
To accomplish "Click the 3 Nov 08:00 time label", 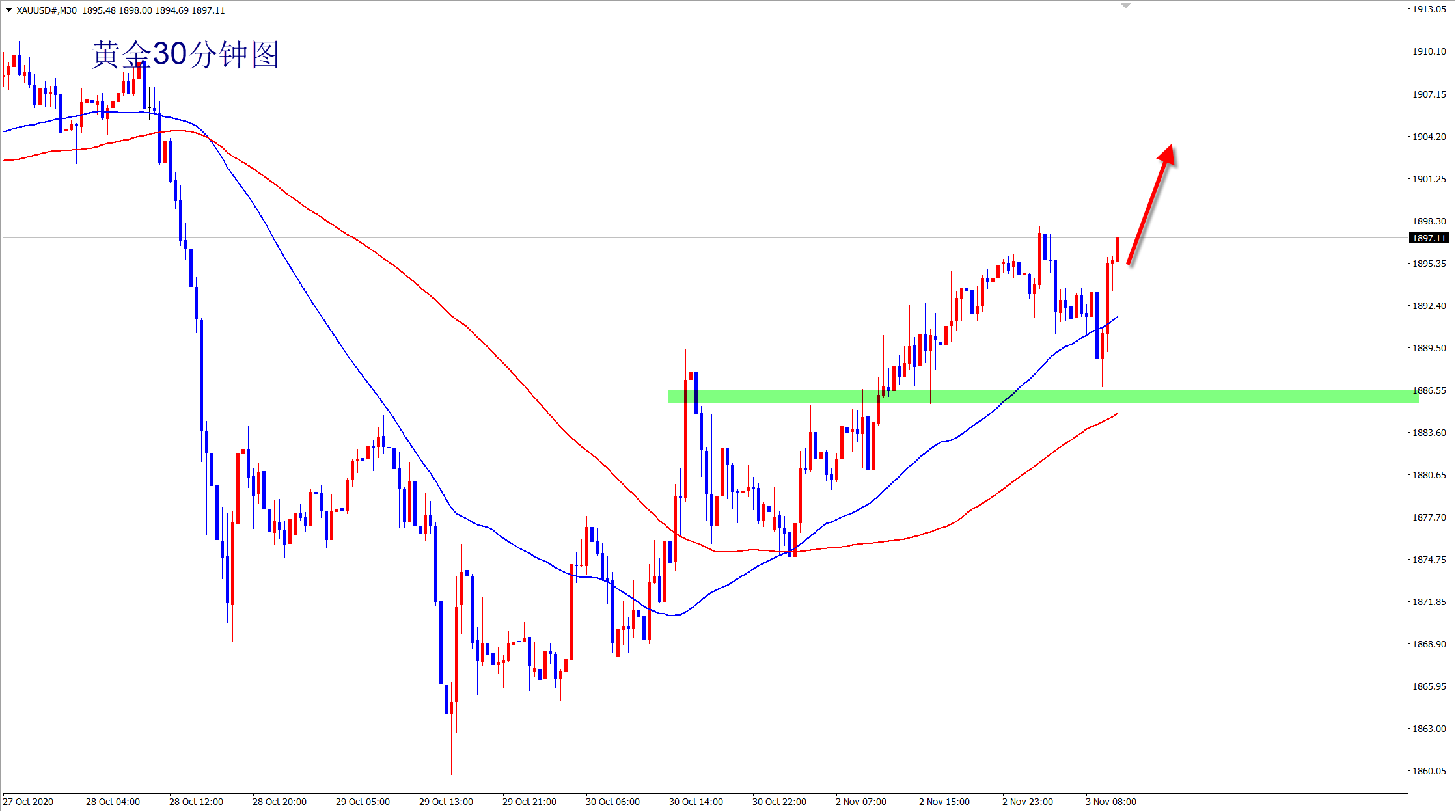I will click(1111, 802).
